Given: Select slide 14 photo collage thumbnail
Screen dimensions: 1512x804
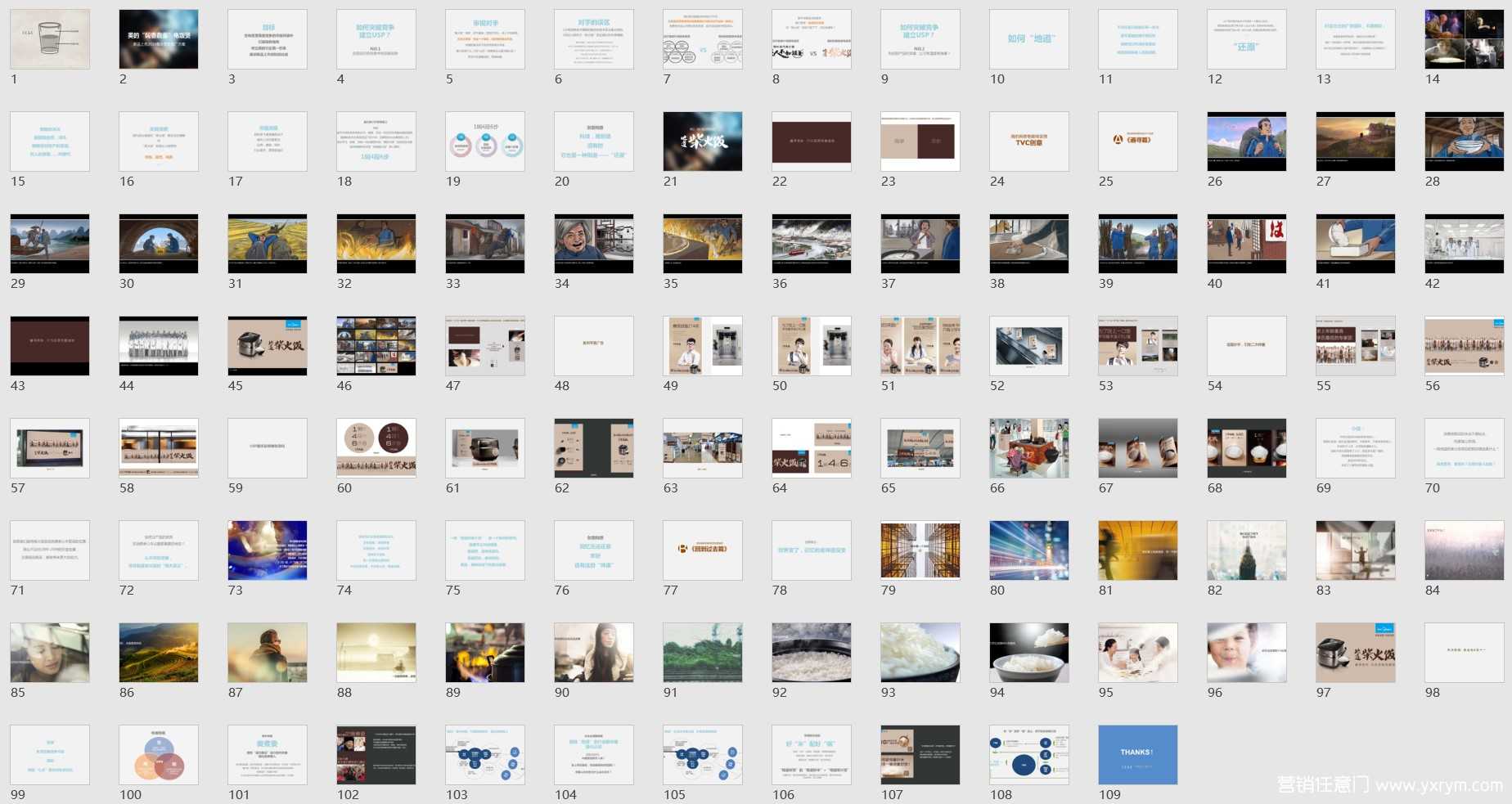Looking at the screenshot, I should [1465, 39].
